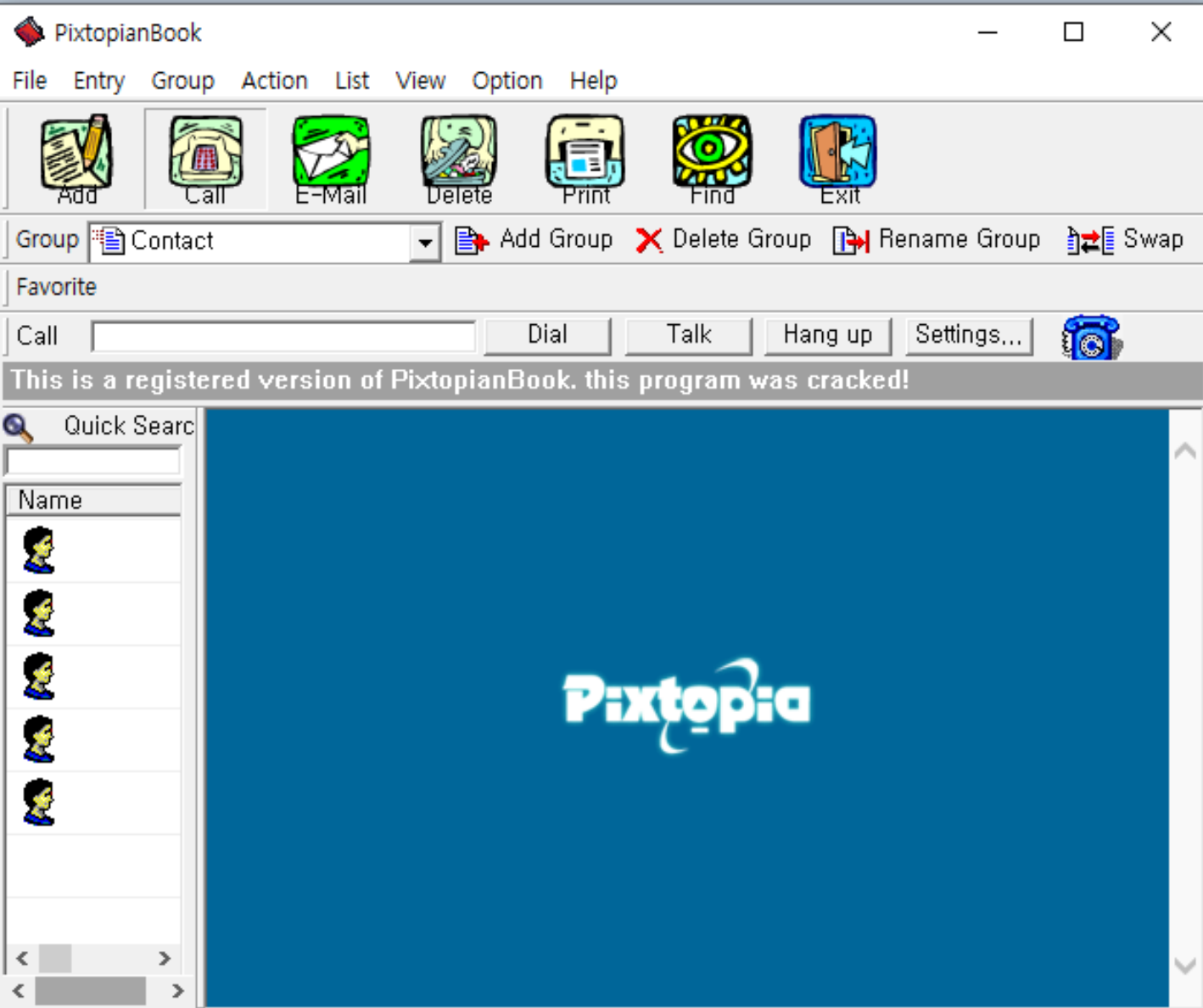Click the name list inner scrollbar left arrow
The width and height of the screenshot is (1203, 1008).
click(x=22, y=959)
